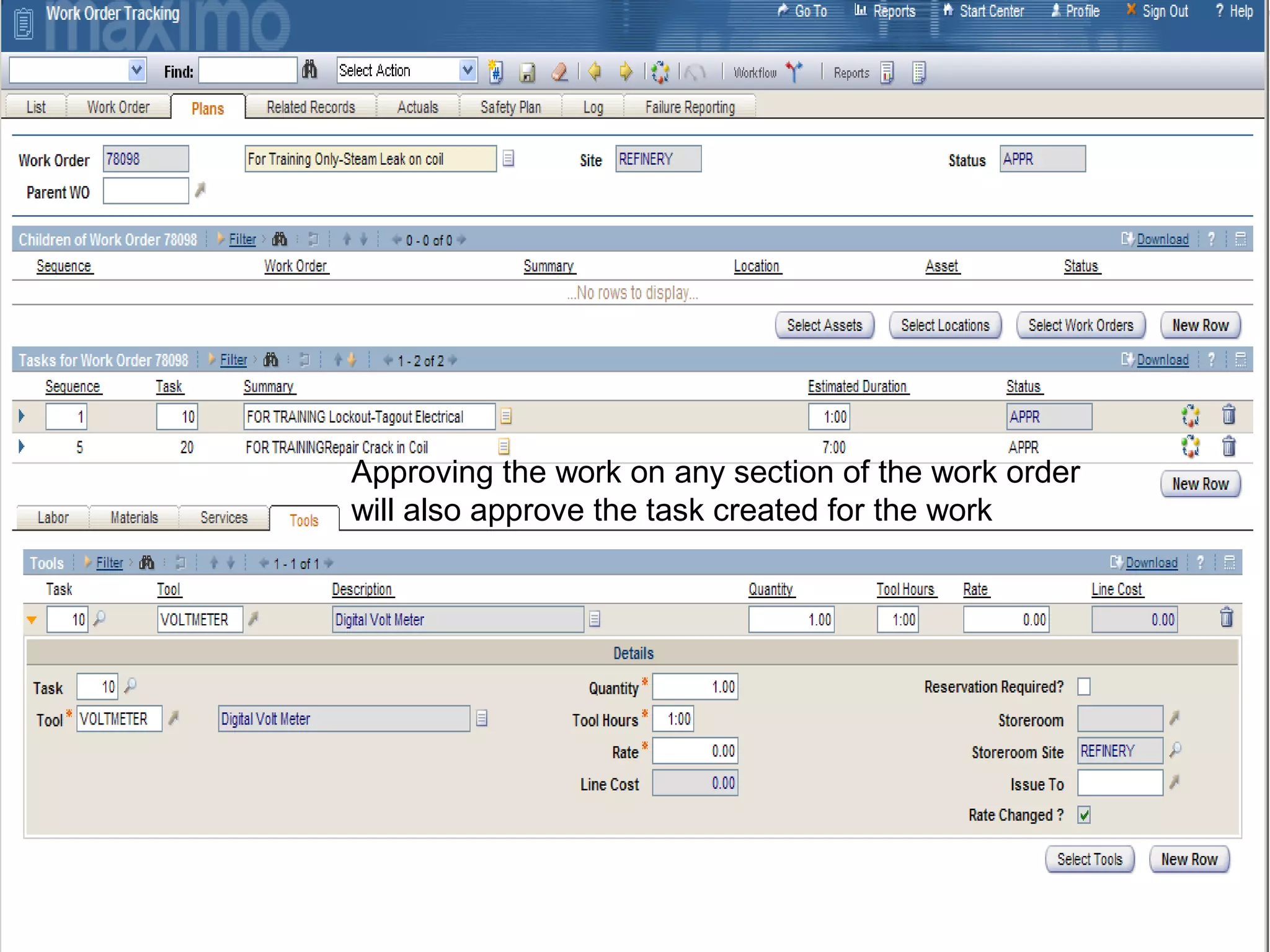Image resolution: width=1270 pixels, height=952 pixels.
Task: Open the Safety Plan tab
Action: [x=510, y=107]
